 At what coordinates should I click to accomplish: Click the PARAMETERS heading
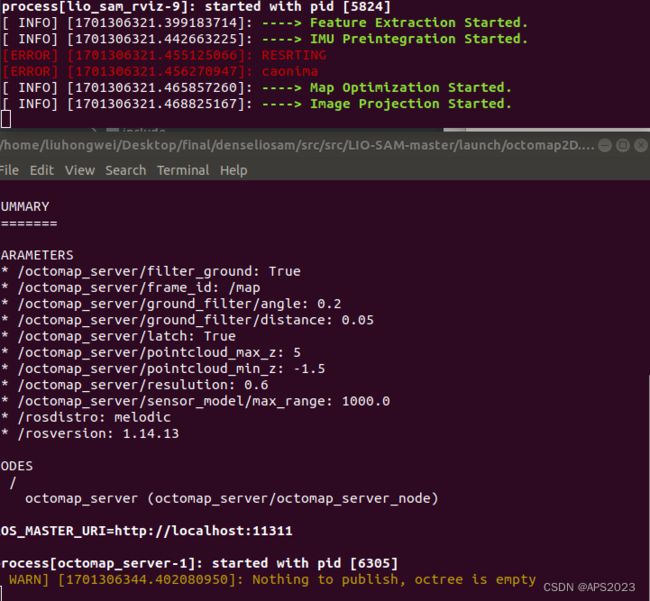(37, 255)
